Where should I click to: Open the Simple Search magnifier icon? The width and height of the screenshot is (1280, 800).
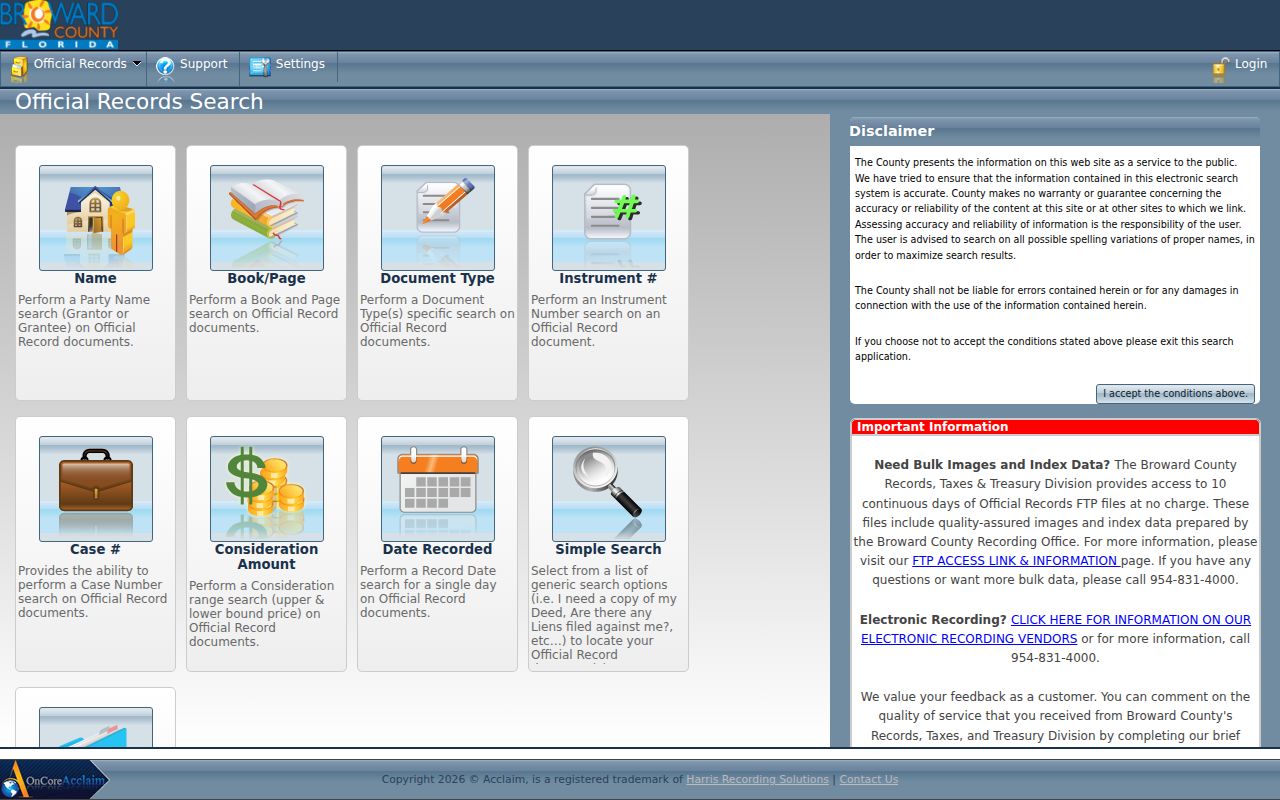tap(609, 489)
